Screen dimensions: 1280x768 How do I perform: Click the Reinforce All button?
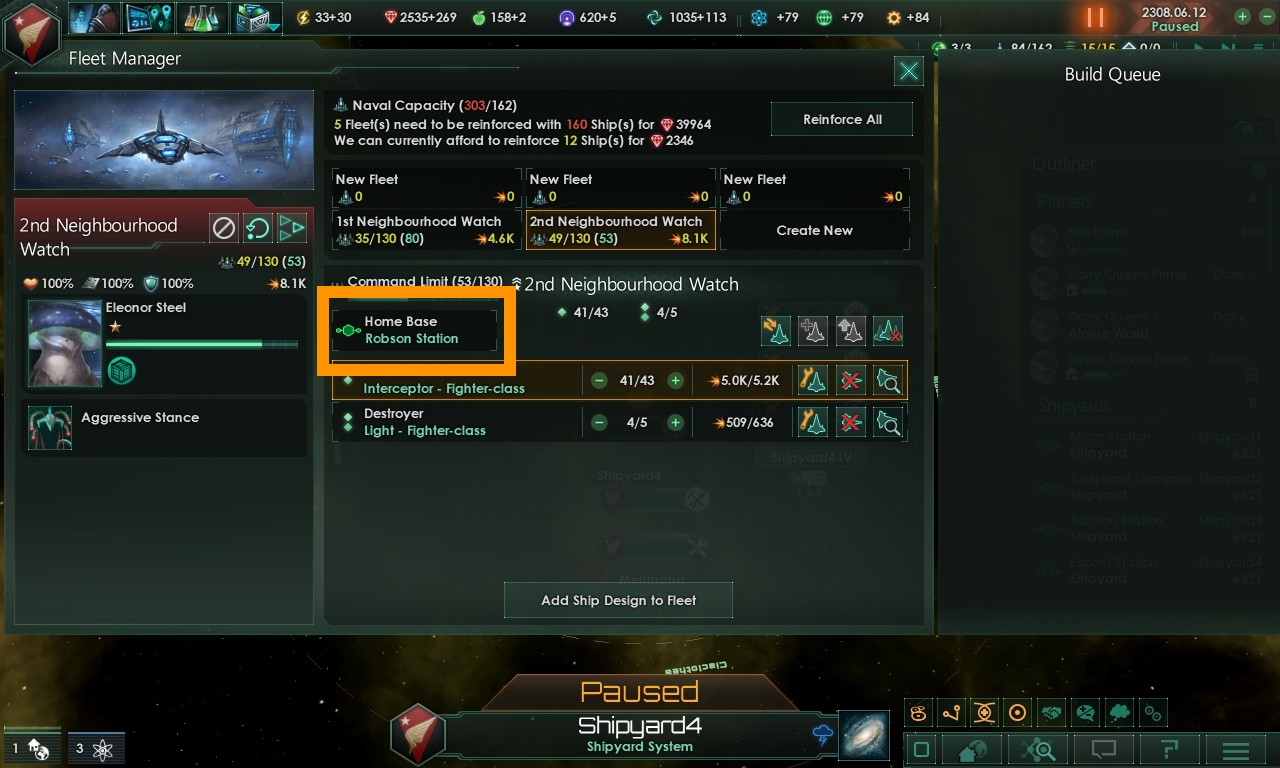(842, 119)
